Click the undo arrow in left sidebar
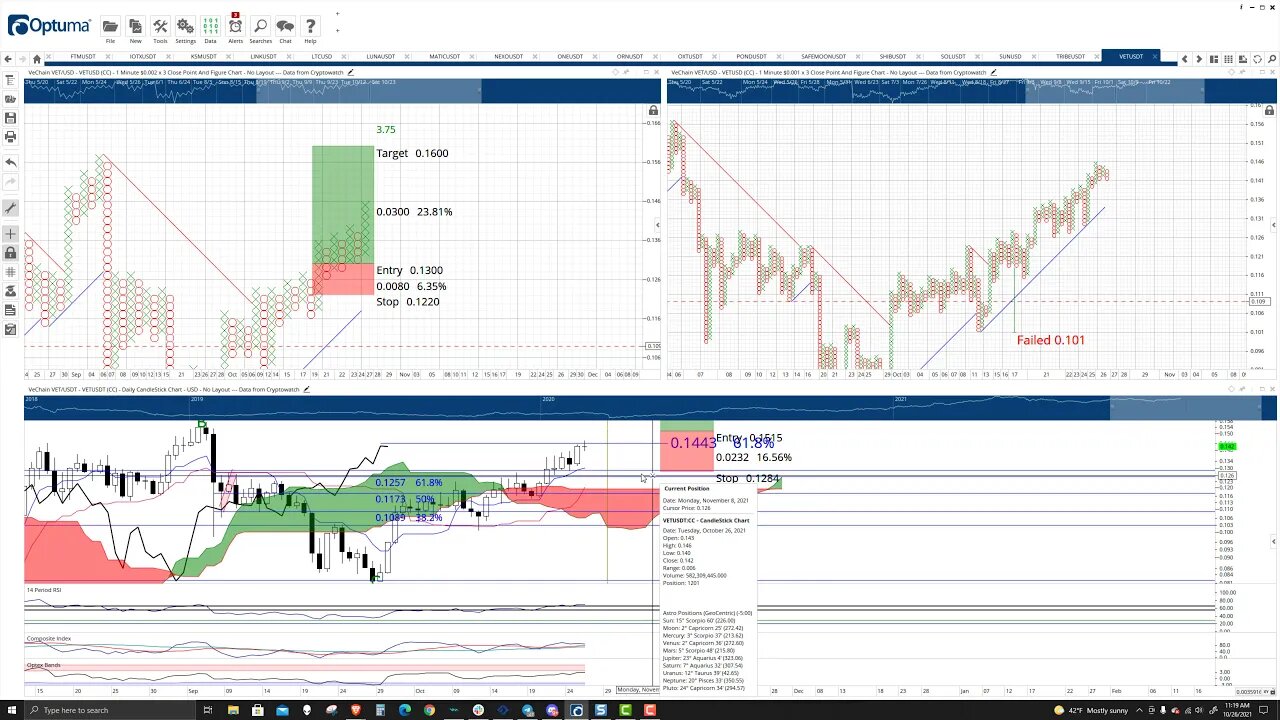This screenshot has height=720, width=1280. tap(11, 162)
